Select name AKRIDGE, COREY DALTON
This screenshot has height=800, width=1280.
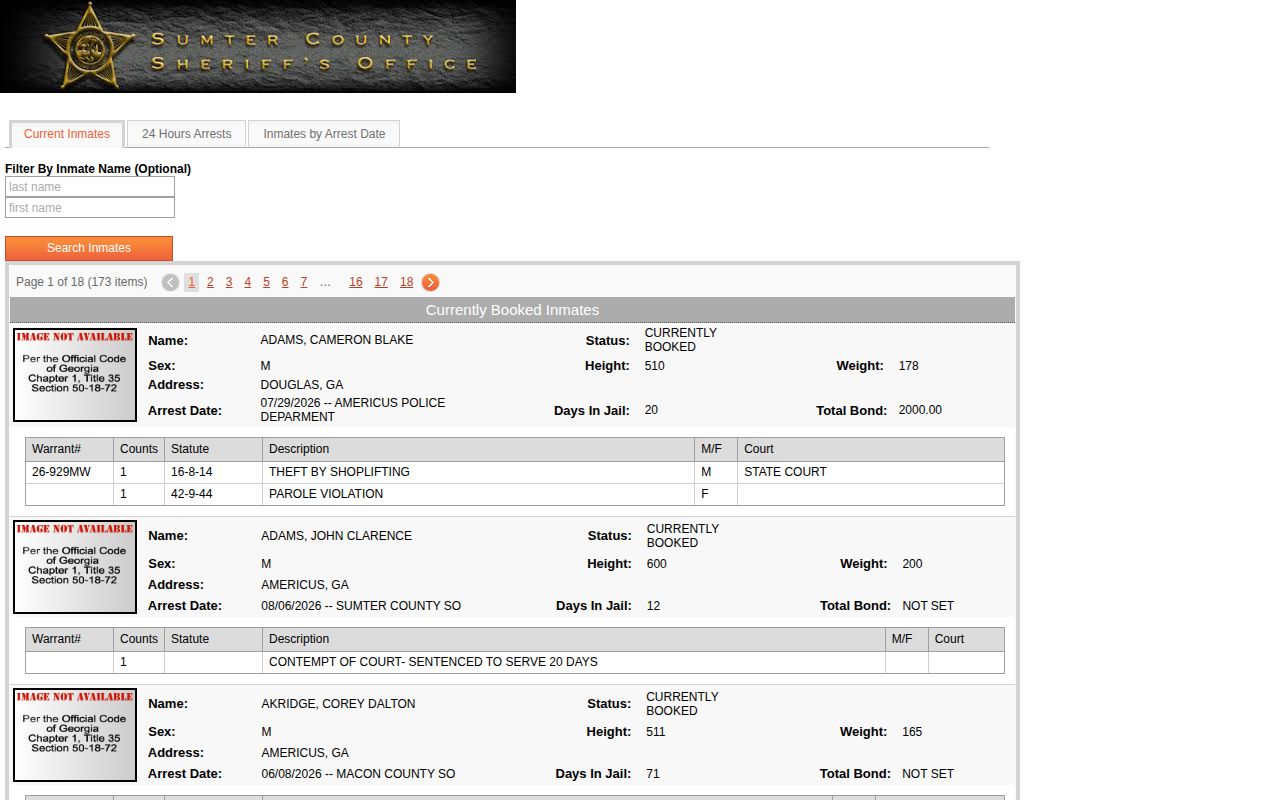coord(339,704)
